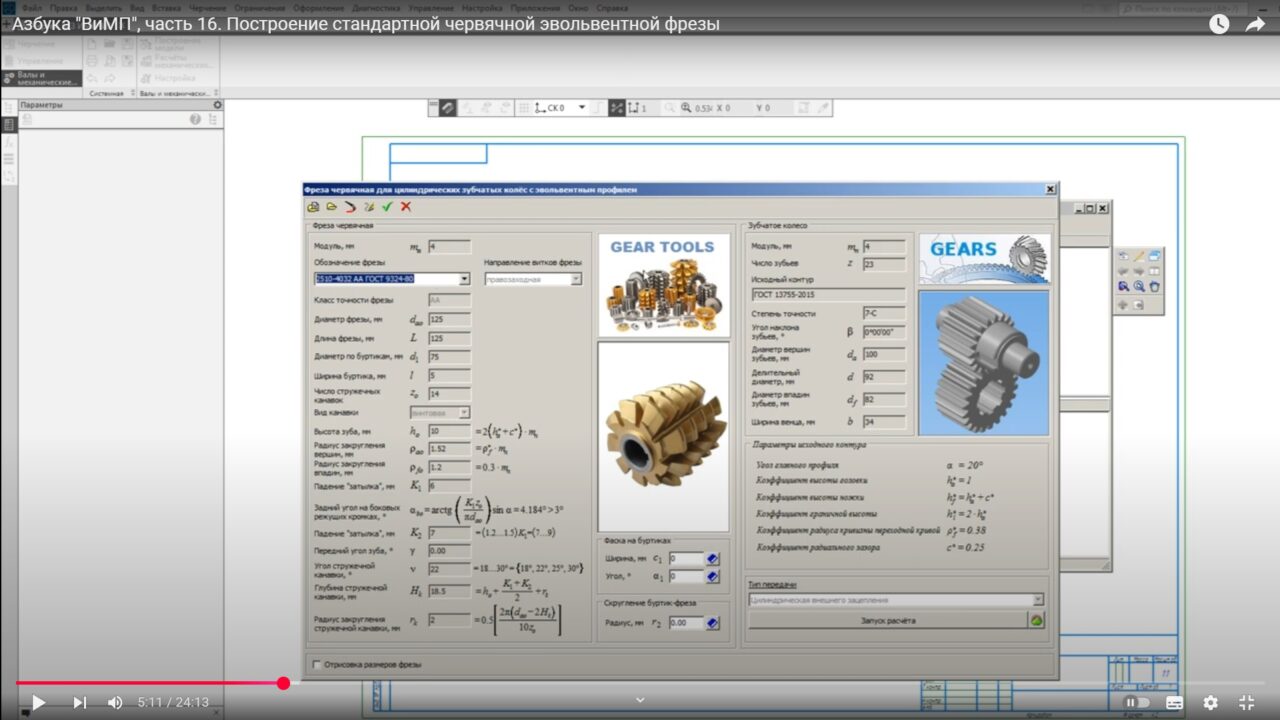Select Валы и механические tab in left ribbon
1280x720 pixels.
[x=41, y=78]
